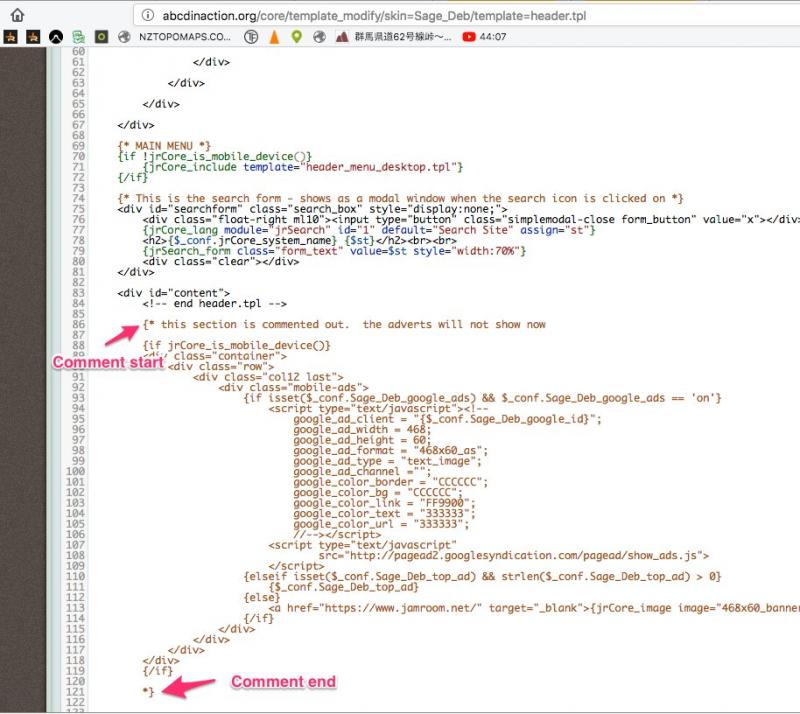Click the black circular bookmark icon
The image size is (800, 714).
click(56, 37)
